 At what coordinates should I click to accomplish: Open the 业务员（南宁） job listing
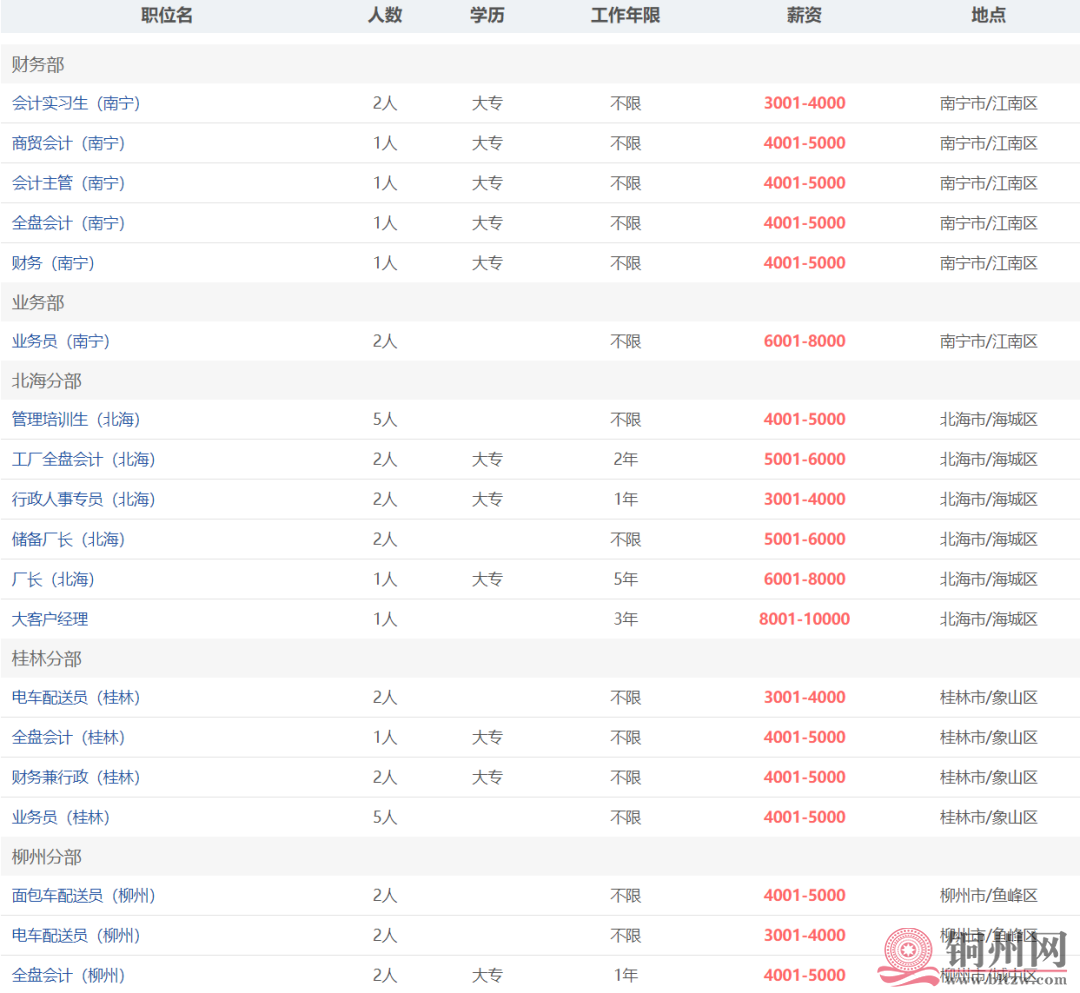[61, 341]
